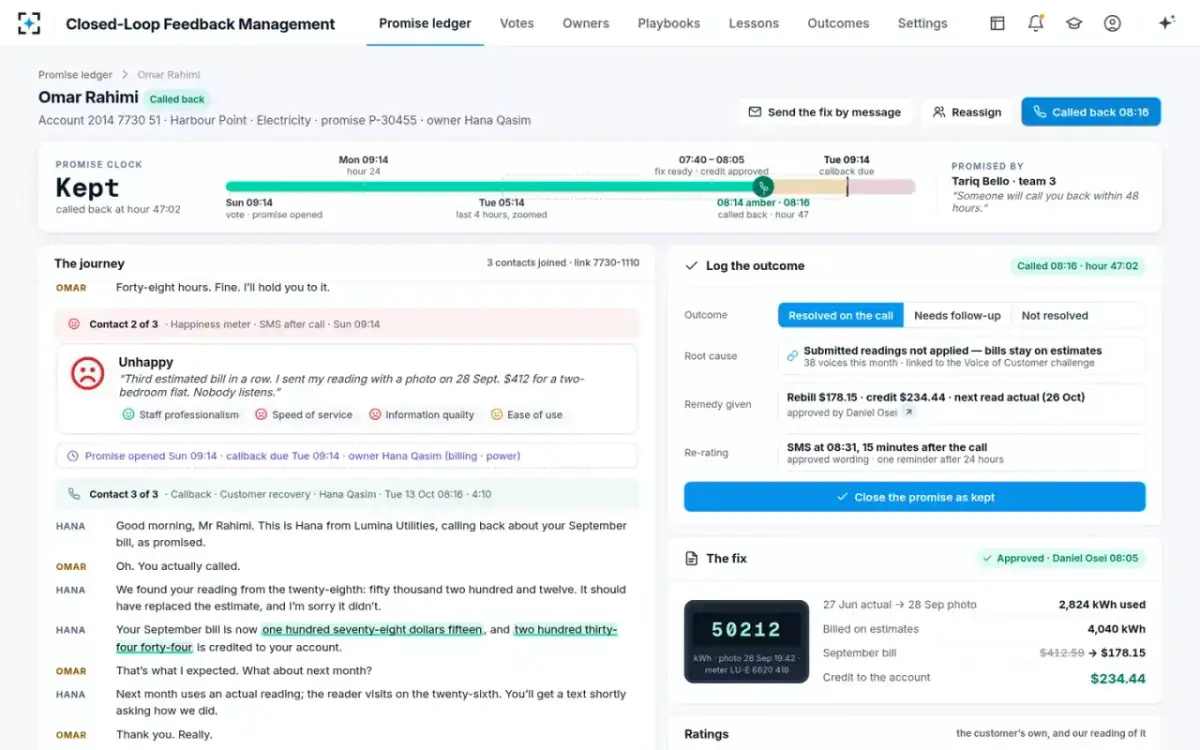Image resolution: width=1200 pixels, height=750 pixels.
Task: Click the 50212 meter photo thumbnail
Action: pos(747,641)
